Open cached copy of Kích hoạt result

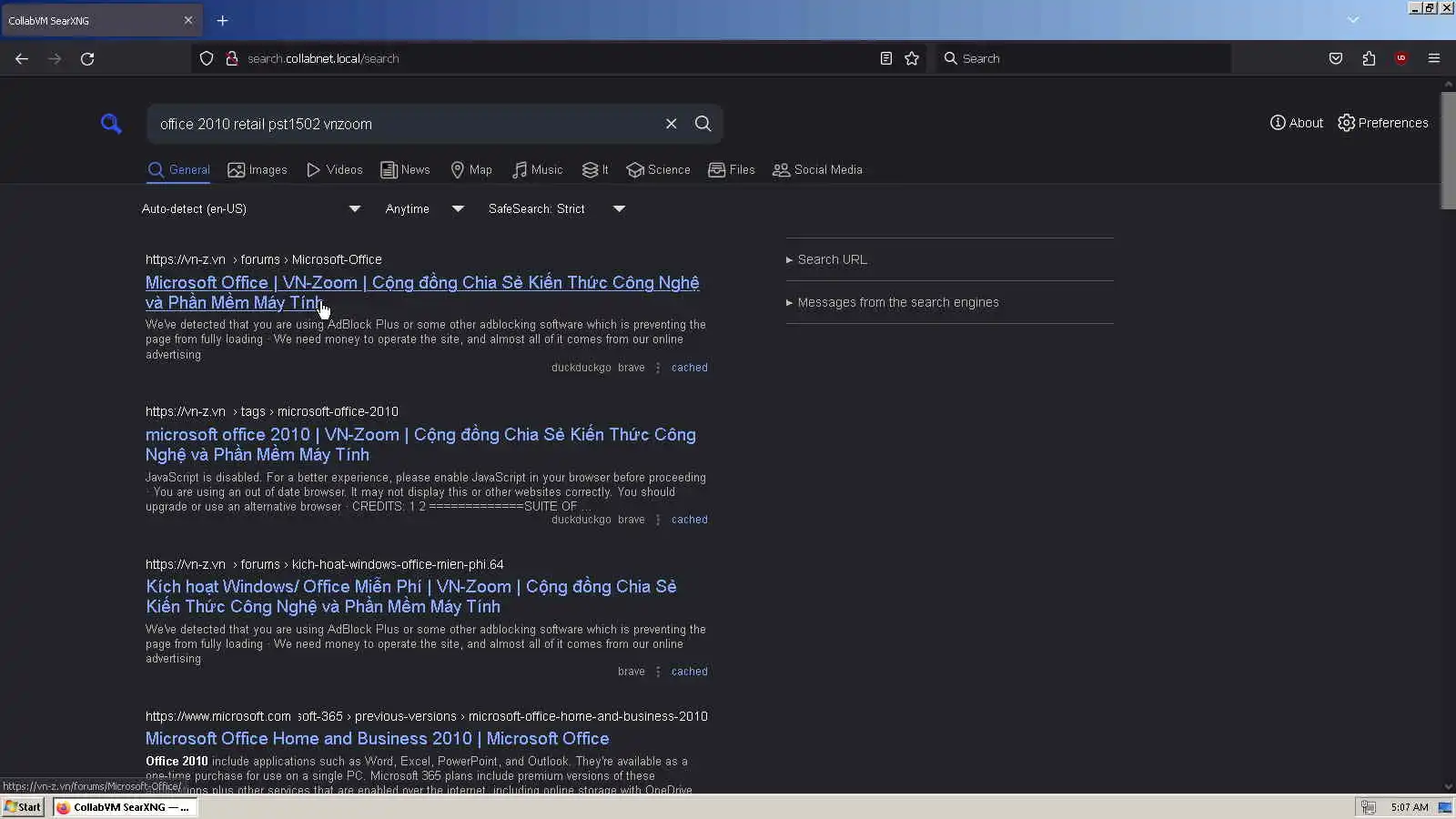(689, 672)
